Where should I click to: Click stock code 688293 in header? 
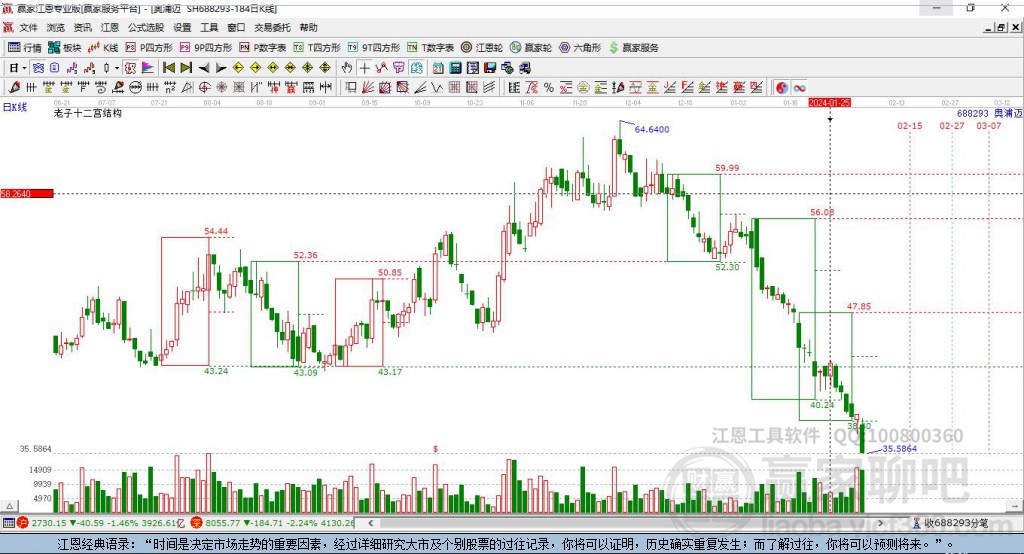973,113
